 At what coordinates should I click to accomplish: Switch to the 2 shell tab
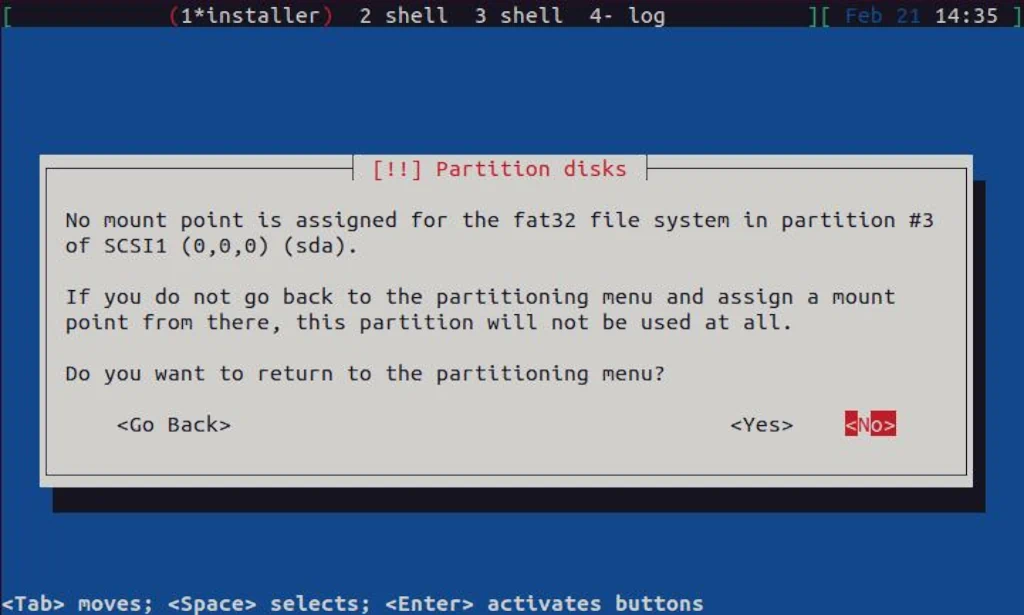click(x=403, y=15)
